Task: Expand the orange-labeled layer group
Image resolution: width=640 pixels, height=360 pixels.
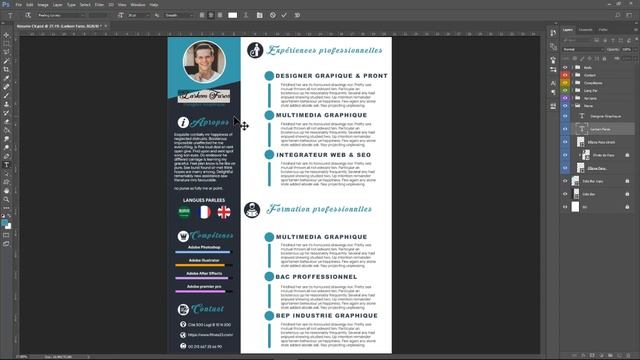Action: pos(572,83)
